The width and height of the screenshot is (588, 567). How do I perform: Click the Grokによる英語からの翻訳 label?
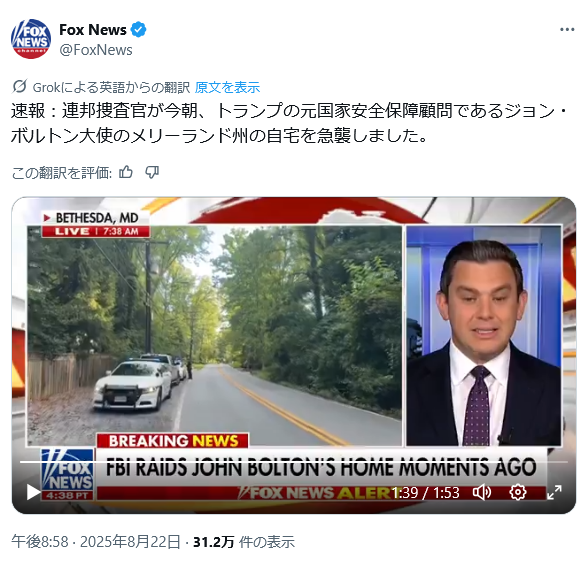pos(111,87)
